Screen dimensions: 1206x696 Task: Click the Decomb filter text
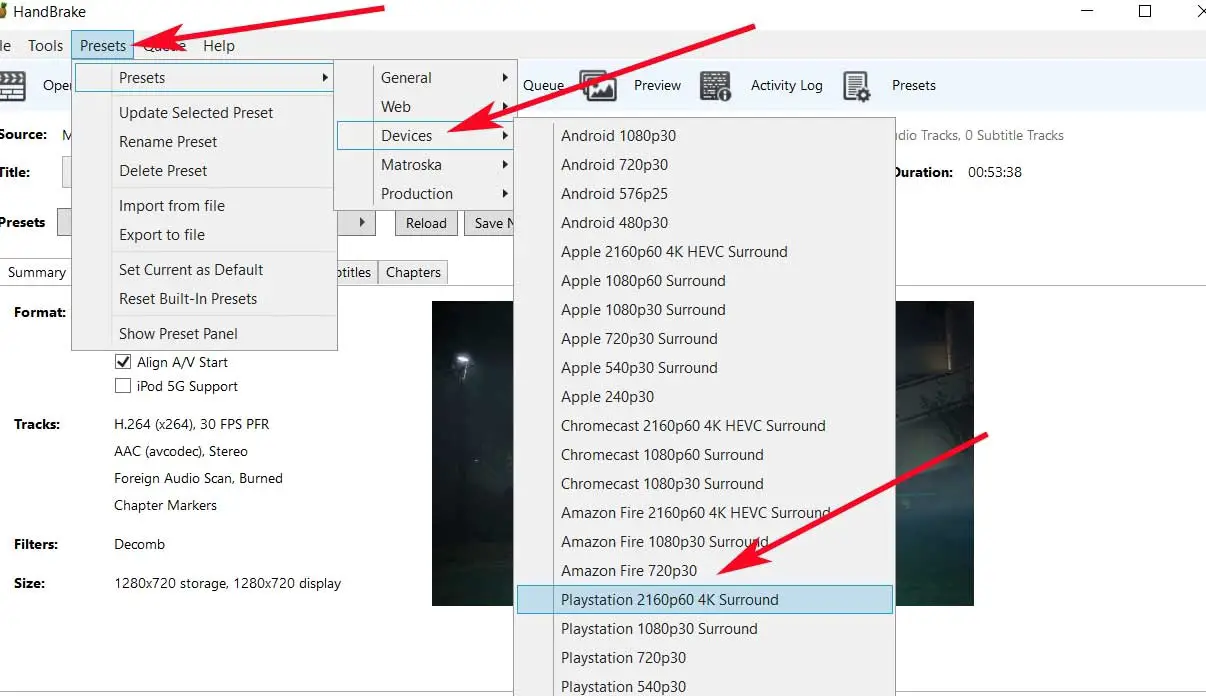(139, 544)
